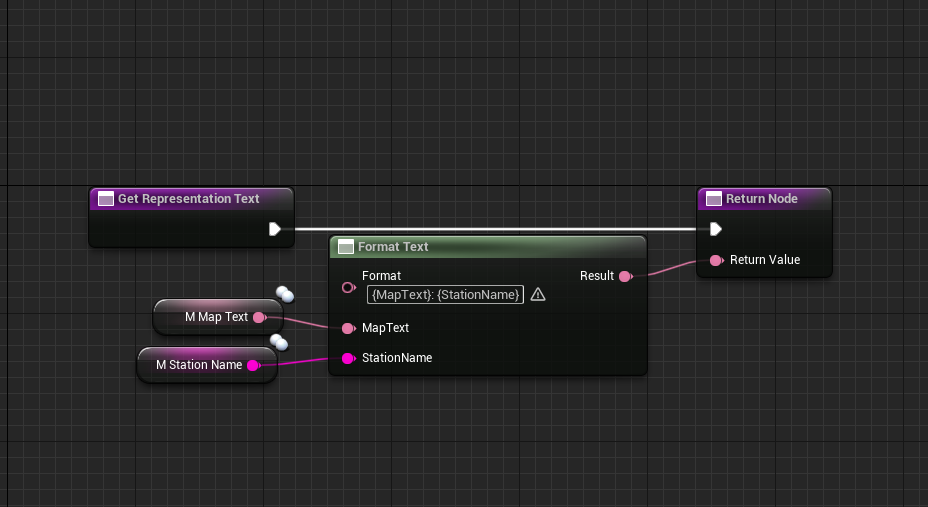
Task: Click the StationName input pin on Format Text
Action: pos(349,358)
